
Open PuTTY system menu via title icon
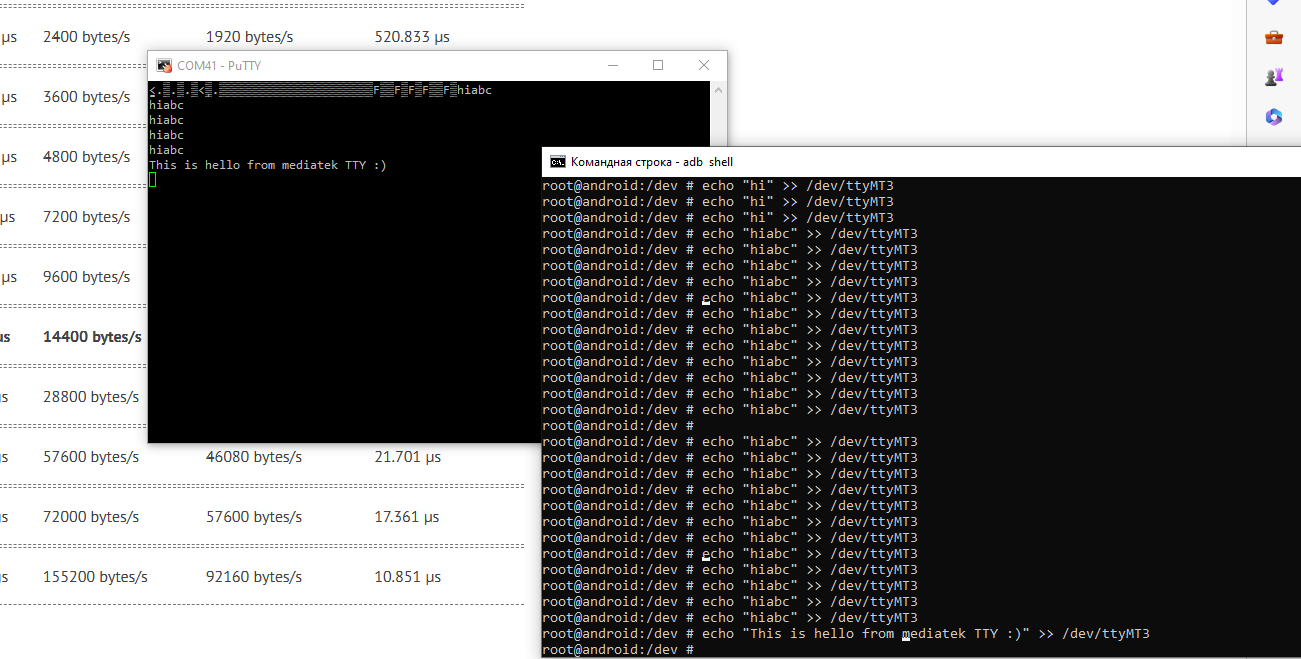coord(164,66)
